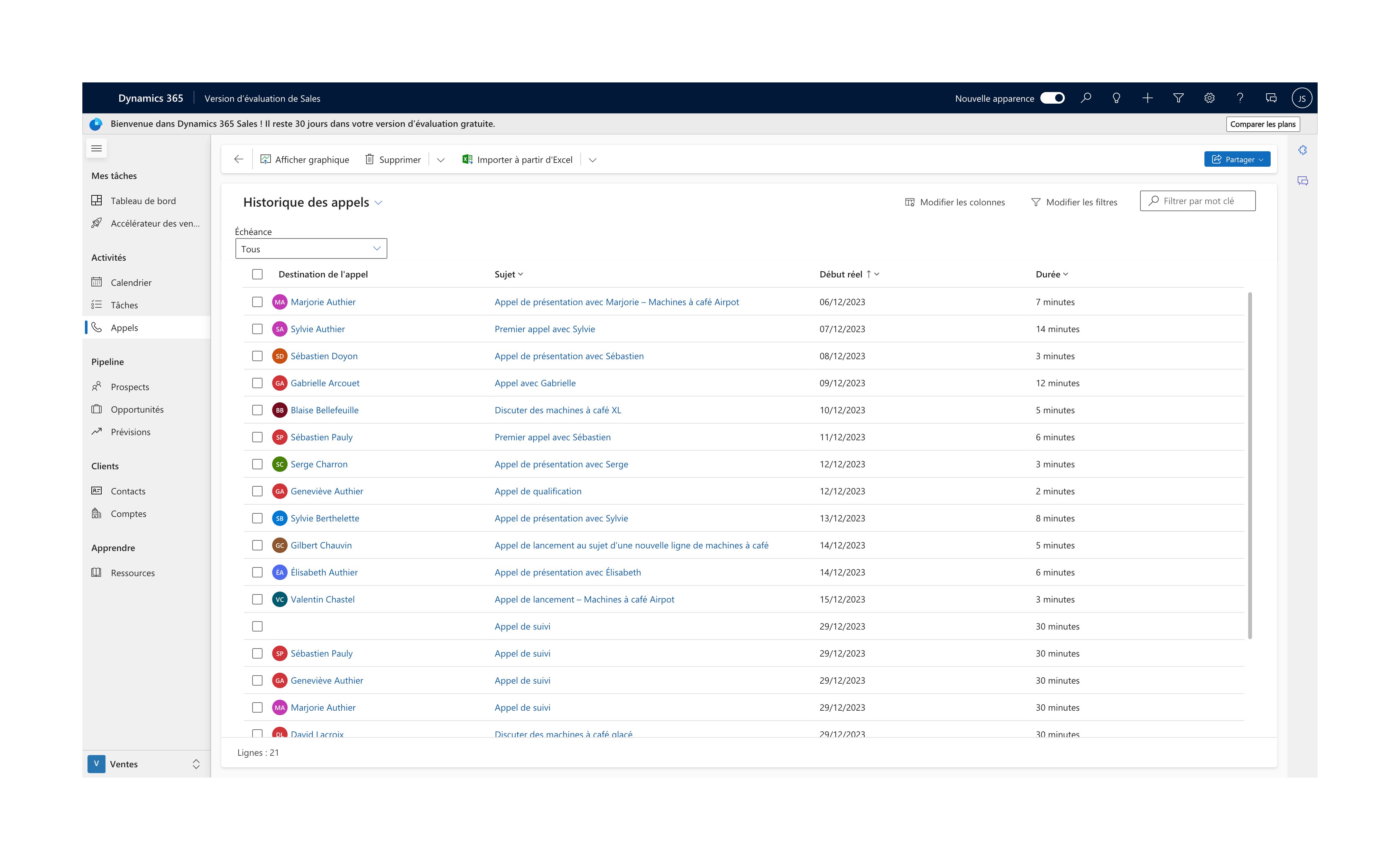Viewport: 1400px width, 860px height.
Task: Open subject Discuter des machines à café XL
Action: coord(557,410)
